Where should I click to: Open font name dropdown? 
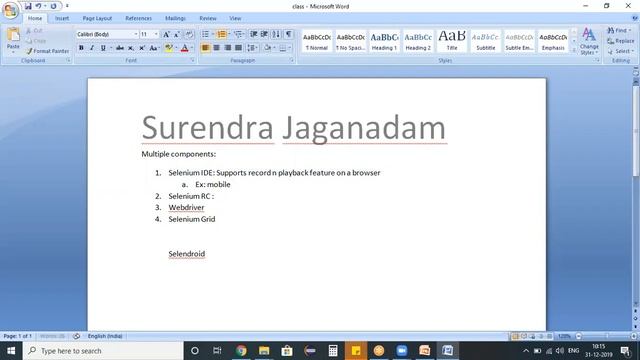(136, 35)
